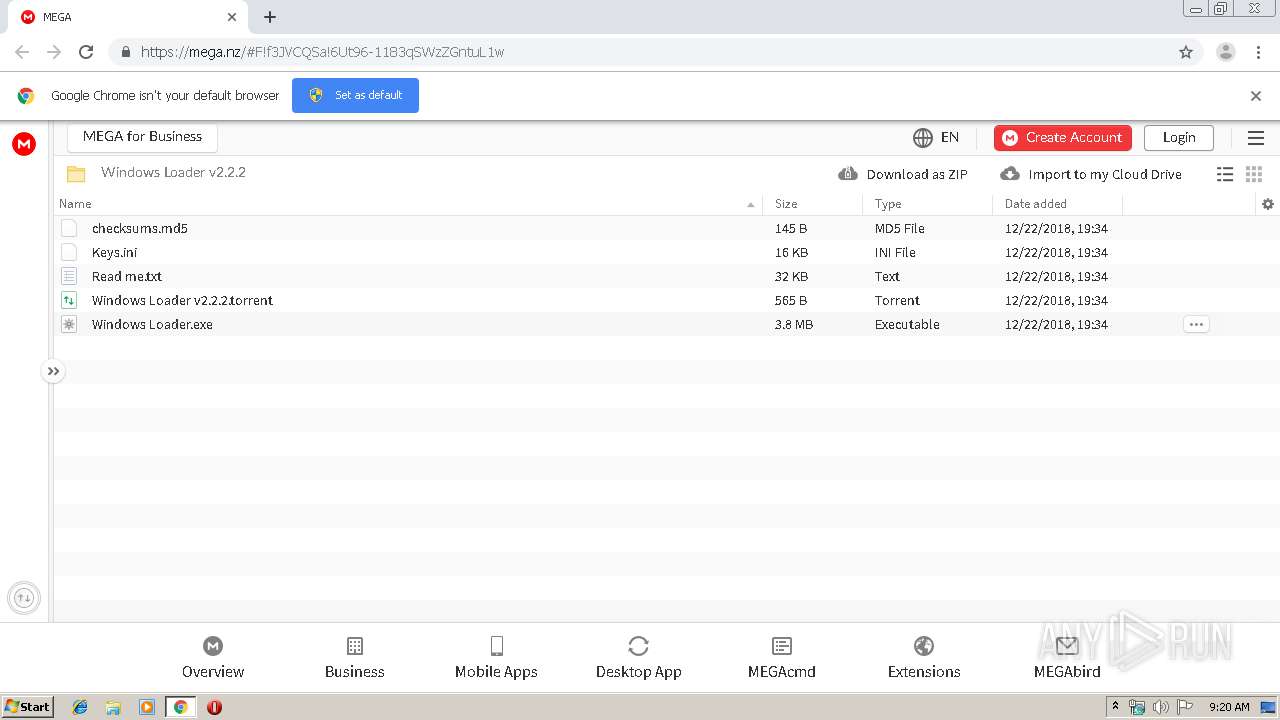Click the Chrome taskbar icon
Viewport: 1280px width, 720px height.
click(x=181, y=707)
